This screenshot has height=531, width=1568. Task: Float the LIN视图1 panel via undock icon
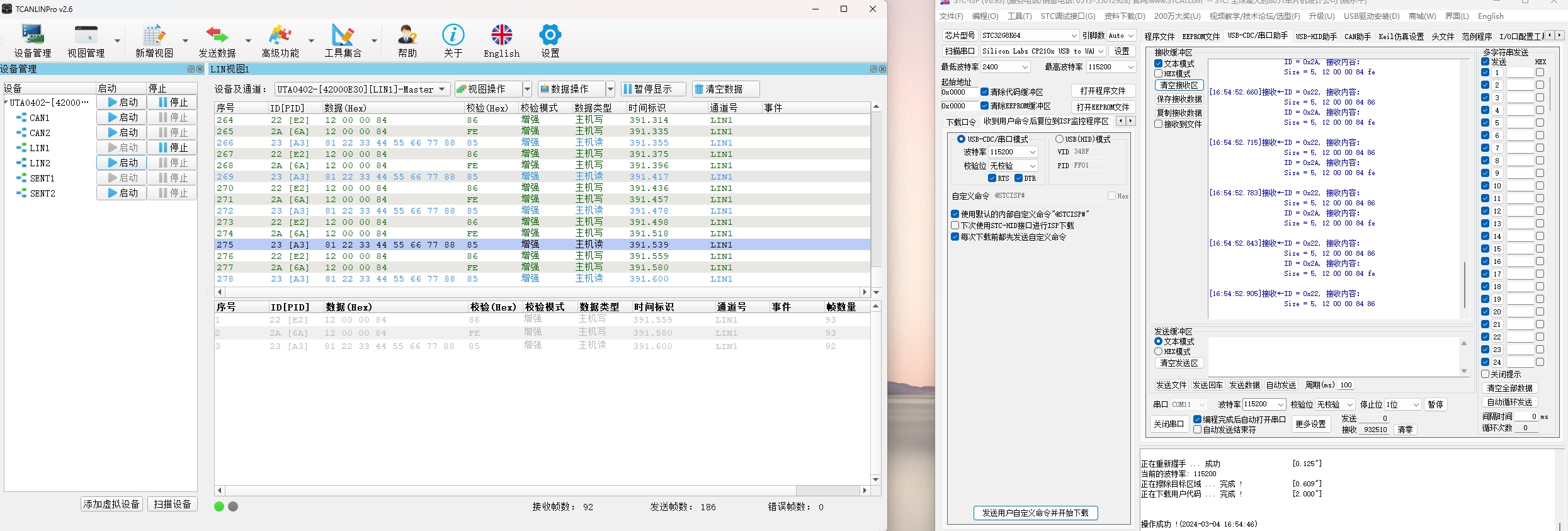click(x=873, y=69)
